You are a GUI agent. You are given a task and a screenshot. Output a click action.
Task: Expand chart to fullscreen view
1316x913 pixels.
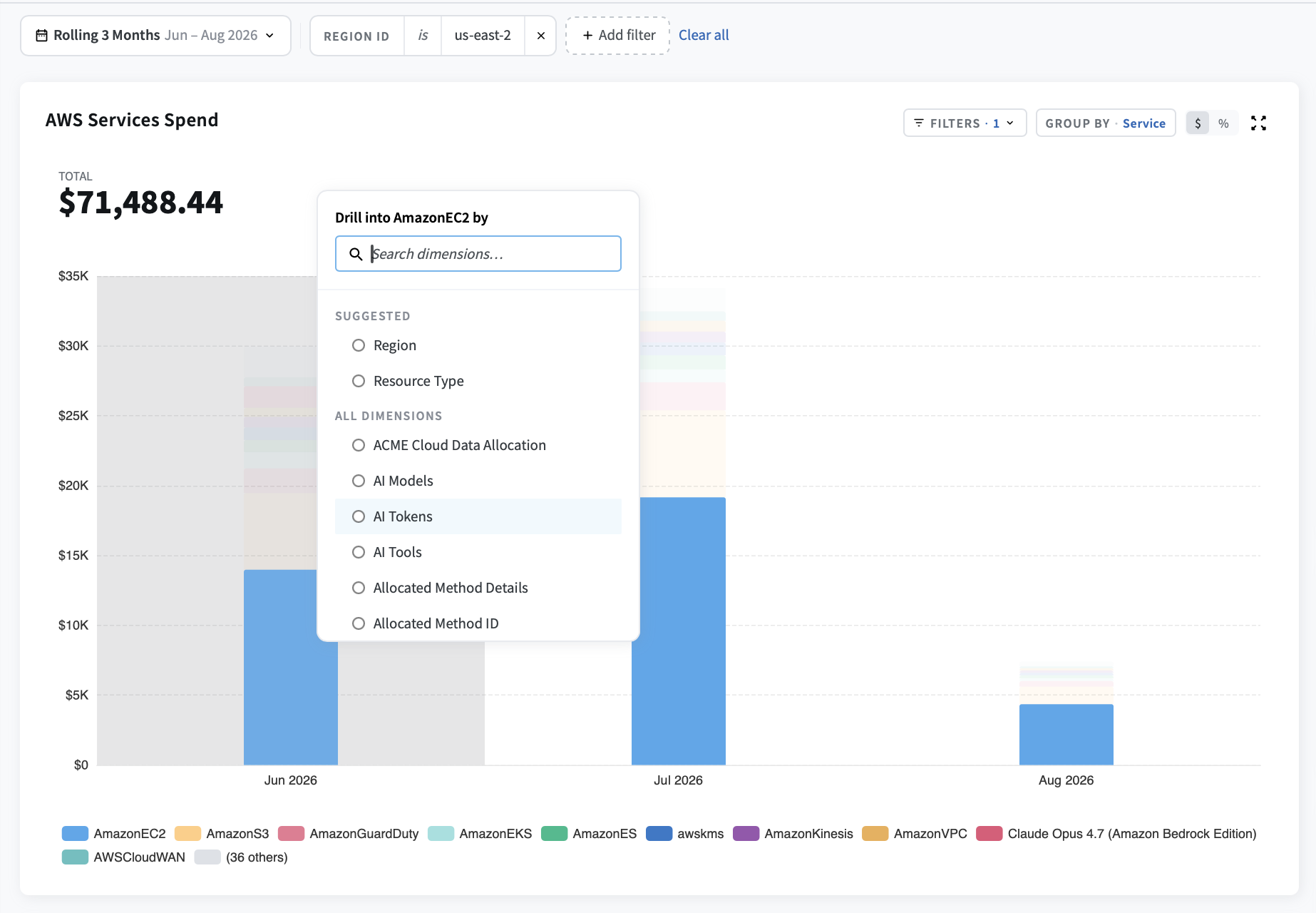tap(1258, 123)
